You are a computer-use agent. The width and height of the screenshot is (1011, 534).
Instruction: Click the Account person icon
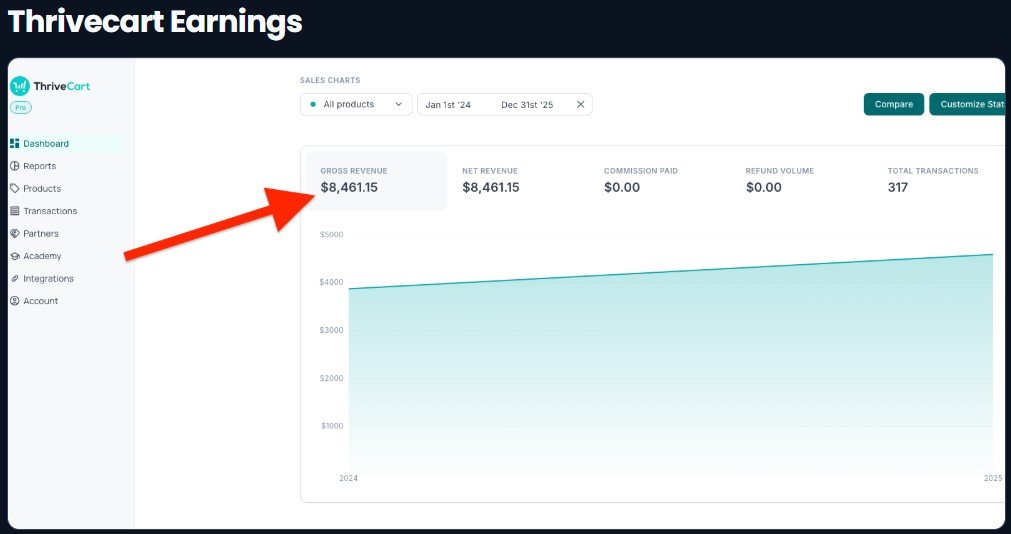click(x=15, y=301)
